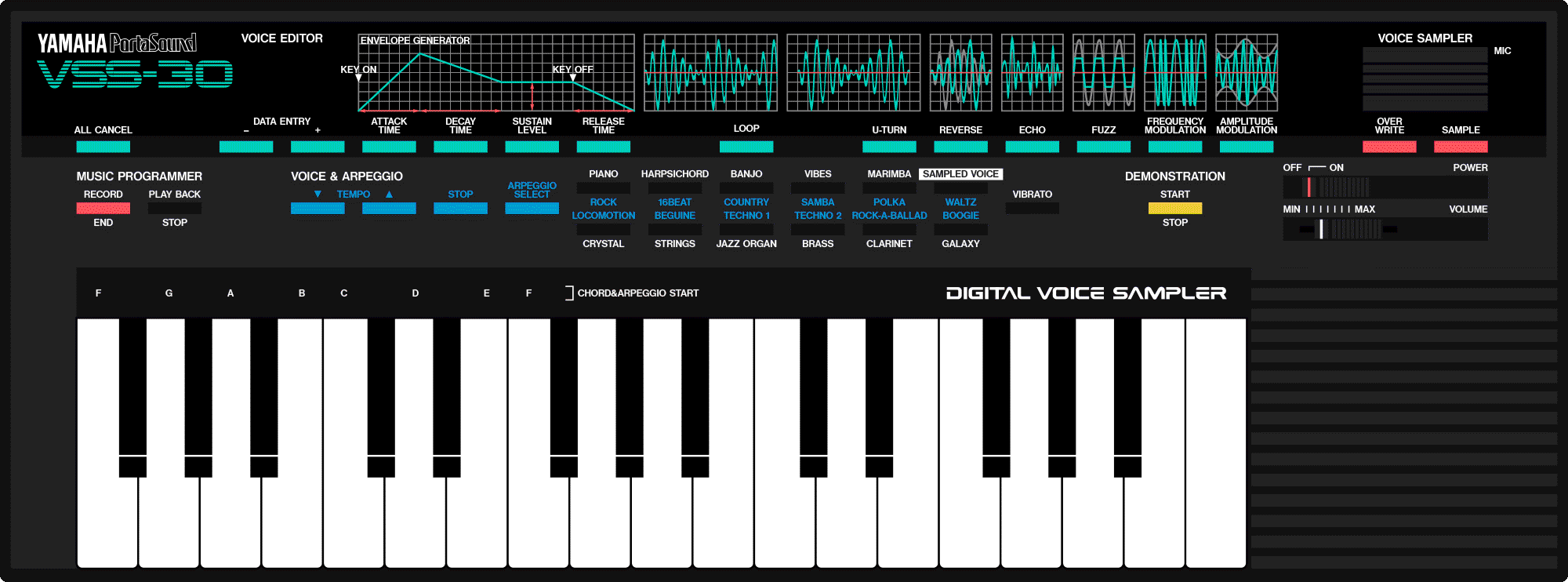Select the STRINGS / BEGUINE voice button
This screenshot has width=1568, height=582.
[674, 230]
